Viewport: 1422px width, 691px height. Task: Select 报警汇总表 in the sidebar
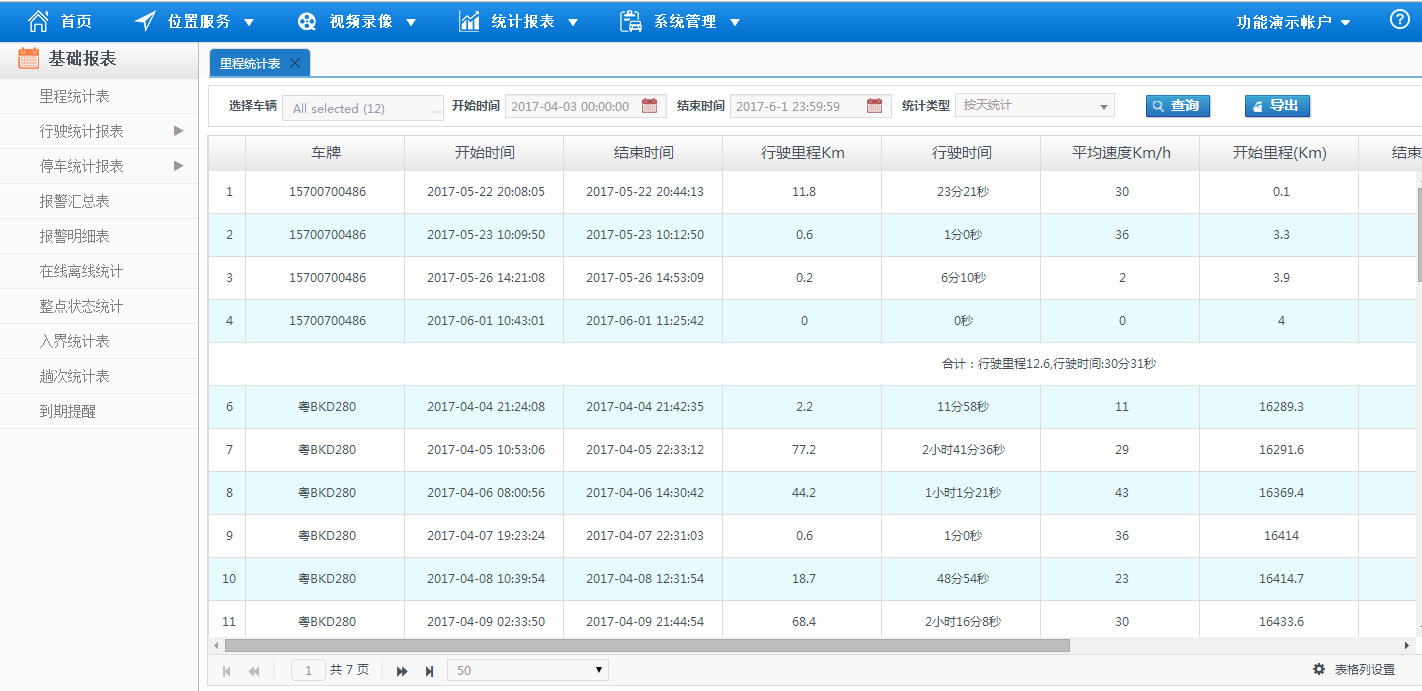tap(74, 201)
